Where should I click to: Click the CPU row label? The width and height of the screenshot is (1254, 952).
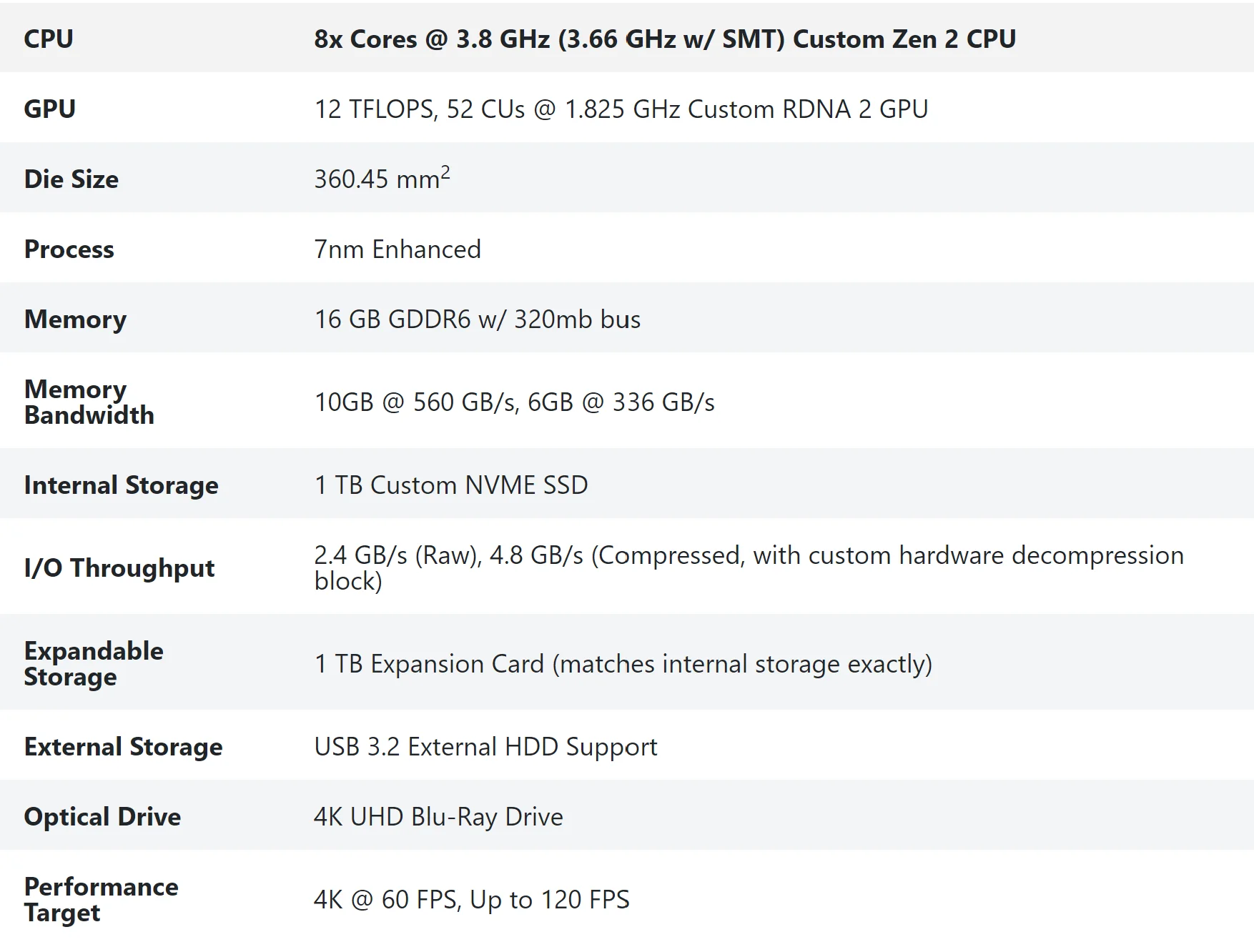coord(49,39)
